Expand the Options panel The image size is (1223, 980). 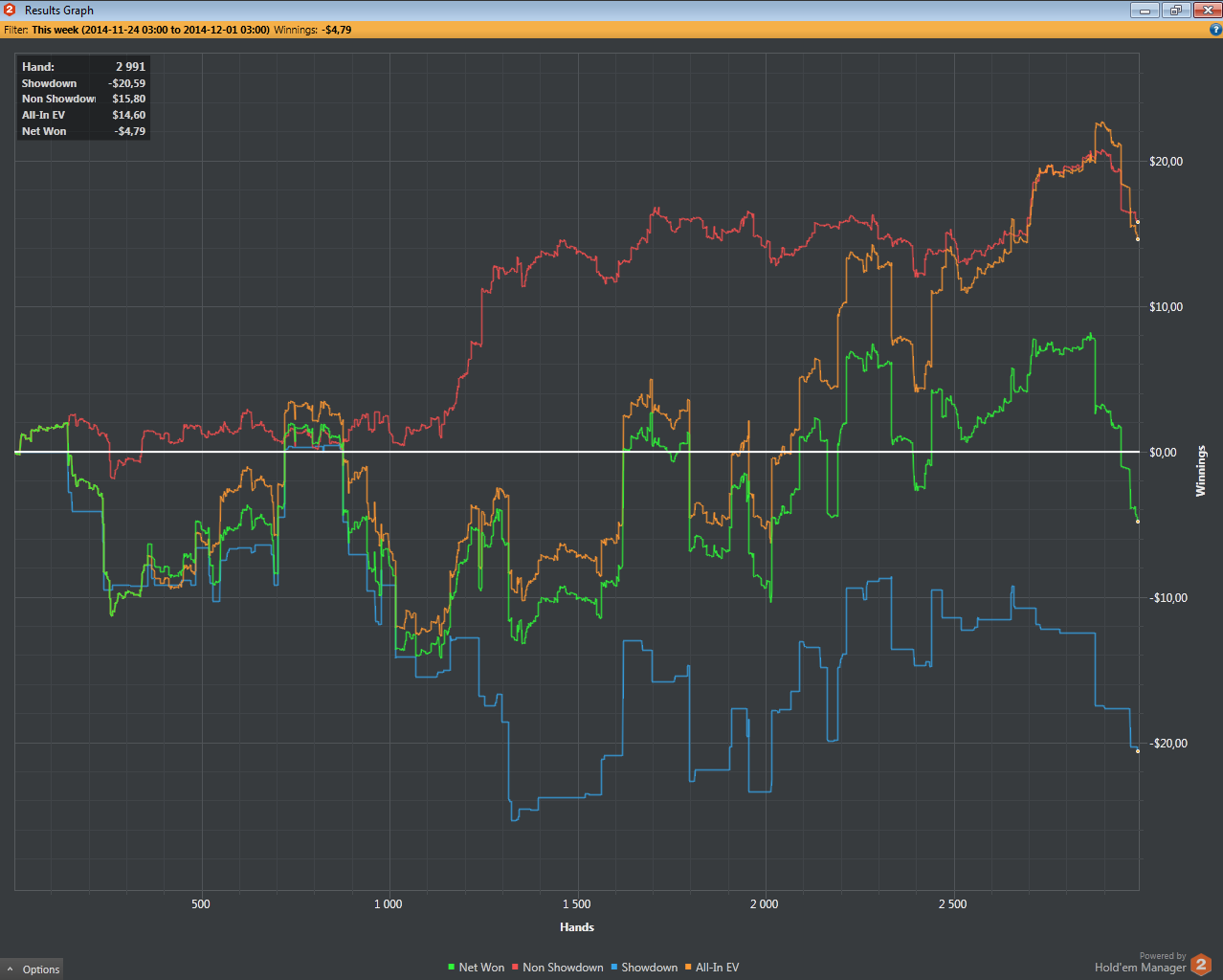point(33,969)
